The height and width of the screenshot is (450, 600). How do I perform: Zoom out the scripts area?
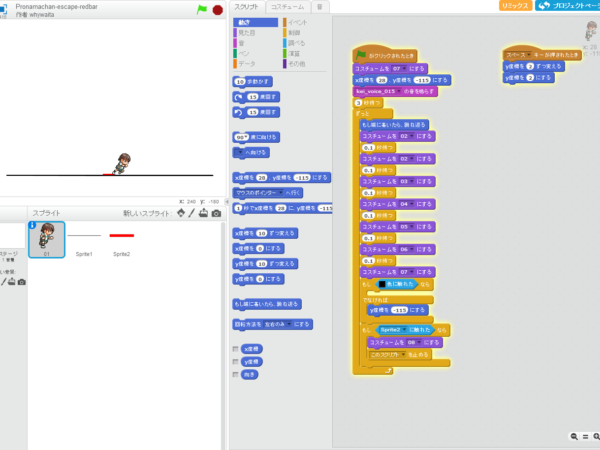574,436
